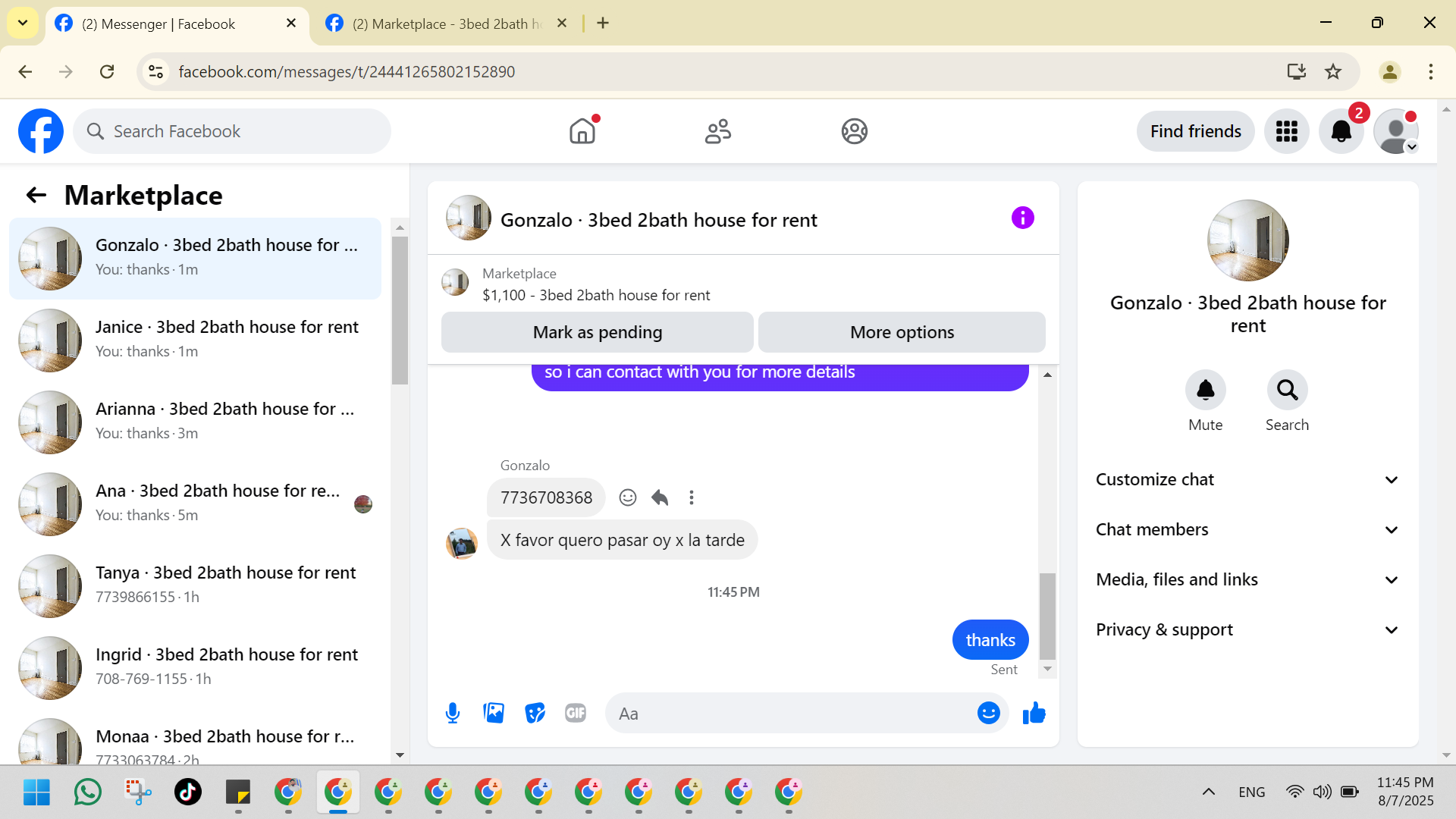Click the More options button

pos(902,332)
